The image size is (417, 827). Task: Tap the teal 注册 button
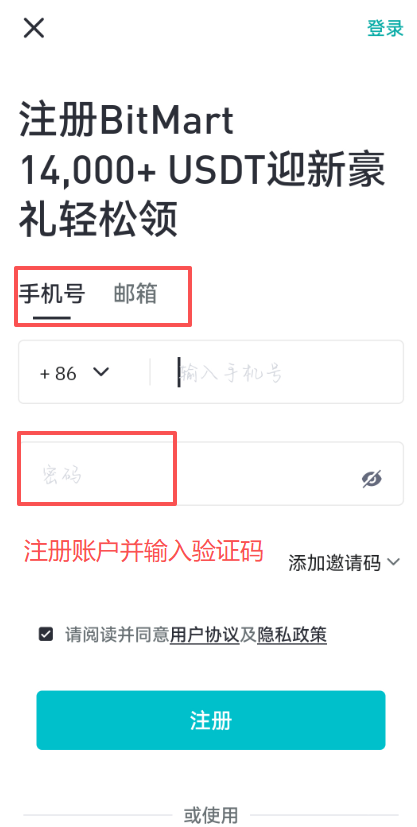[211, 720]
